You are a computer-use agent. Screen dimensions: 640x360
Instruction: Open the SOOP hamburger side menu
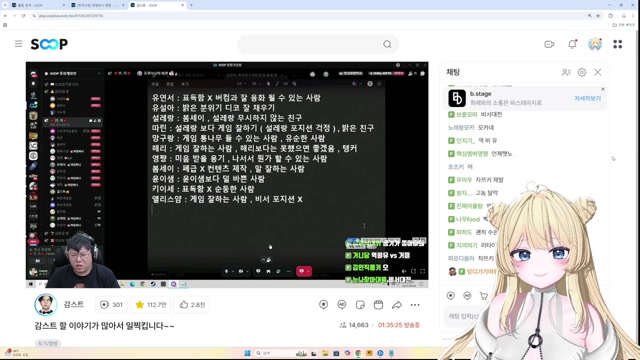click(18, 44)
